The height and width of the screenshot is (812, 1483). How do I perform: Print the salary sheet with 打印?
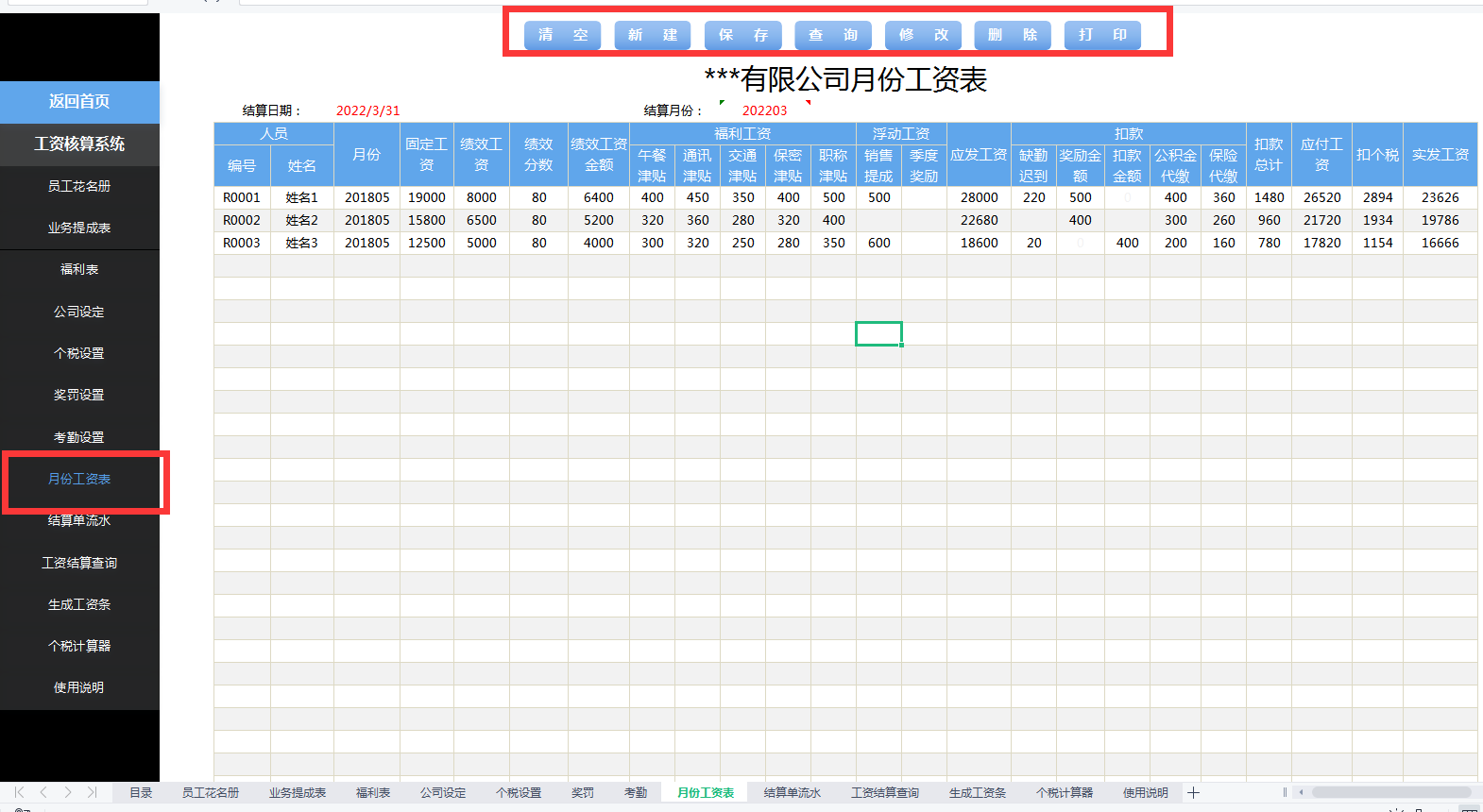click(1102, 35)
